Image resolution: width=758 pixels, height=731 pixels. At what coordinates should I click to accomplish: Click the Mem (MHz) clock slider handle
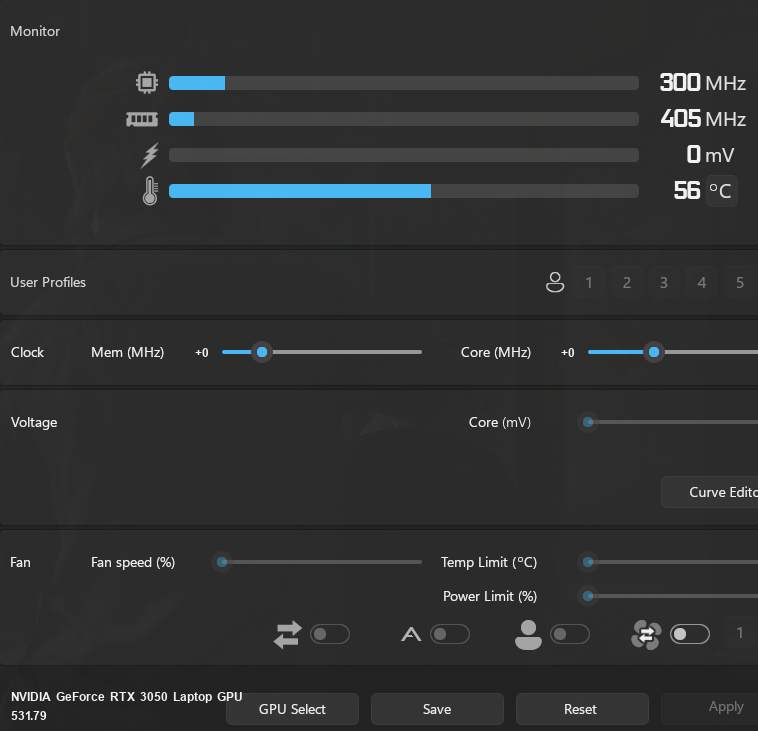(x=262, y=352)
